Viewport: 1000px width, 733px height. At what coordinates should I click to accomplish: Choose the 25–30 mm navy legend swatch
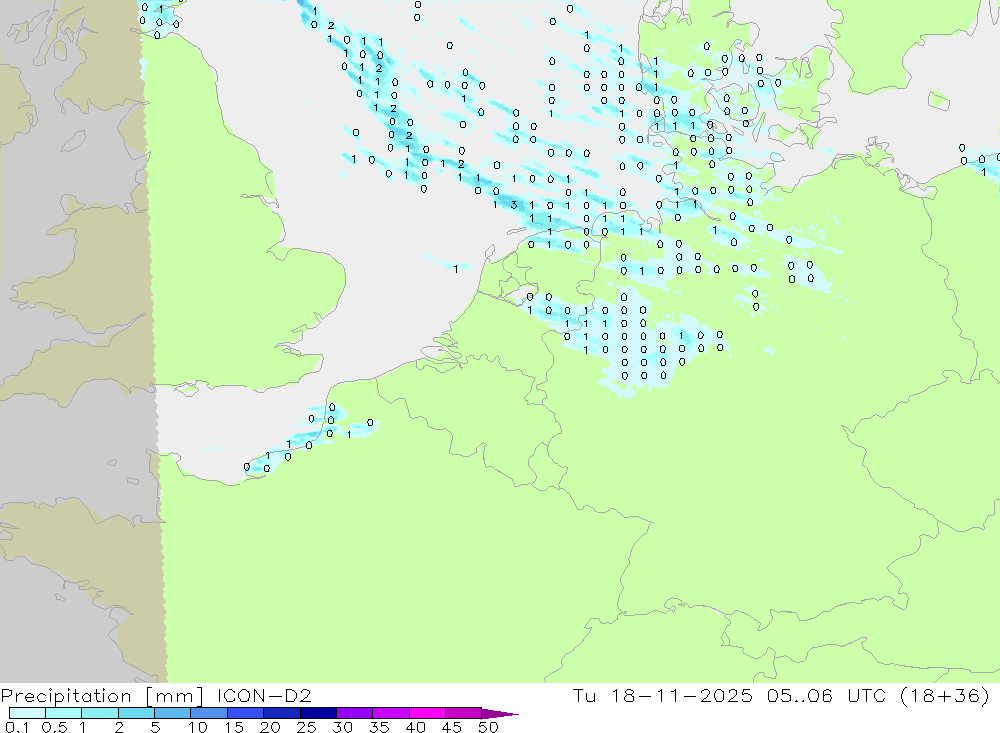coord(318,713)
